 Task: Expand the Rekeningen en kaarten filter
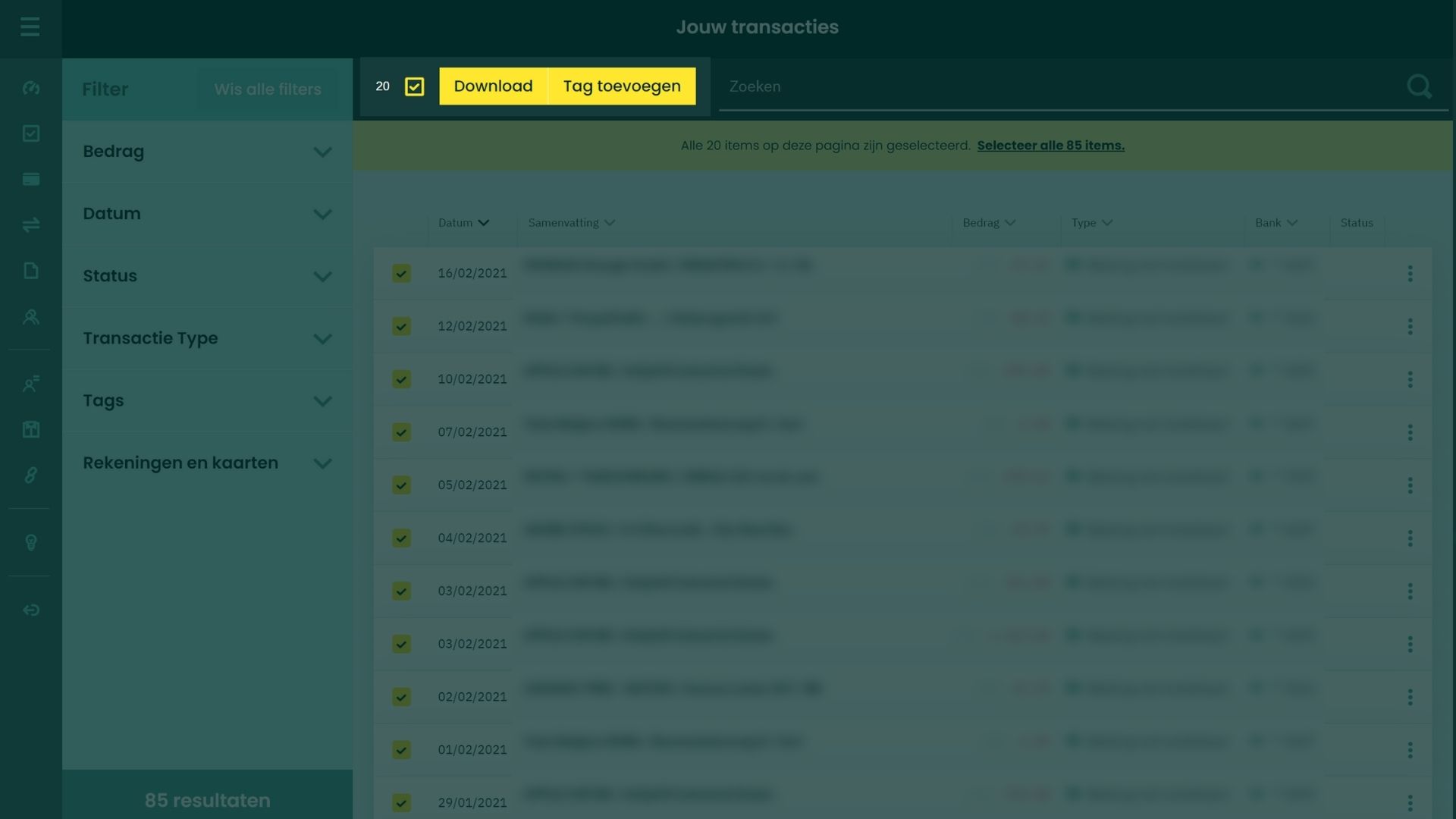(x=207, y=463)
